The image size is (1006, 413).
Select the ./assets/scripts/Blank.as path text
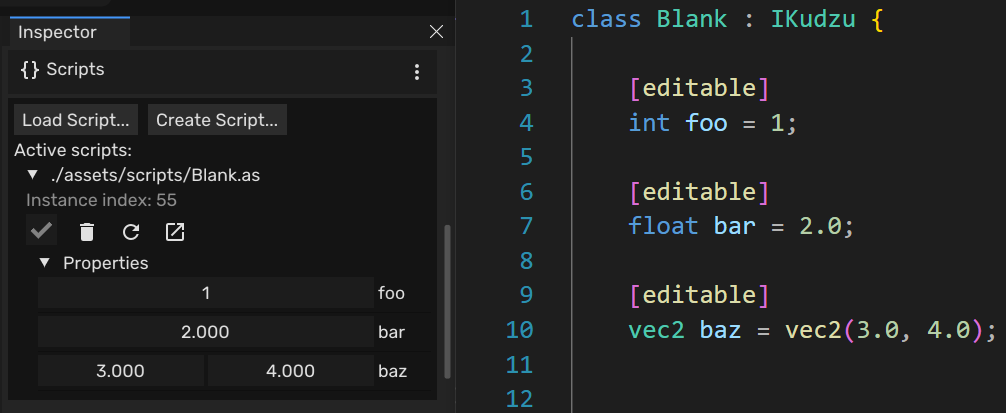click(x=155, y=175)
